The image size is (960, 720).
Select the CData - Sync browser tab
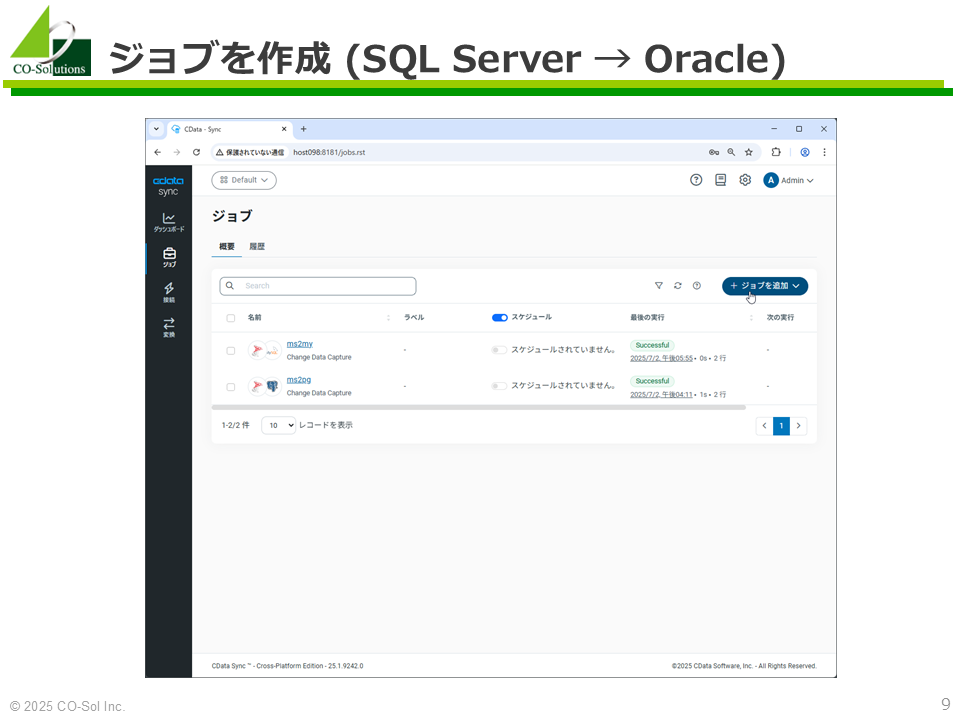point(228,129)
